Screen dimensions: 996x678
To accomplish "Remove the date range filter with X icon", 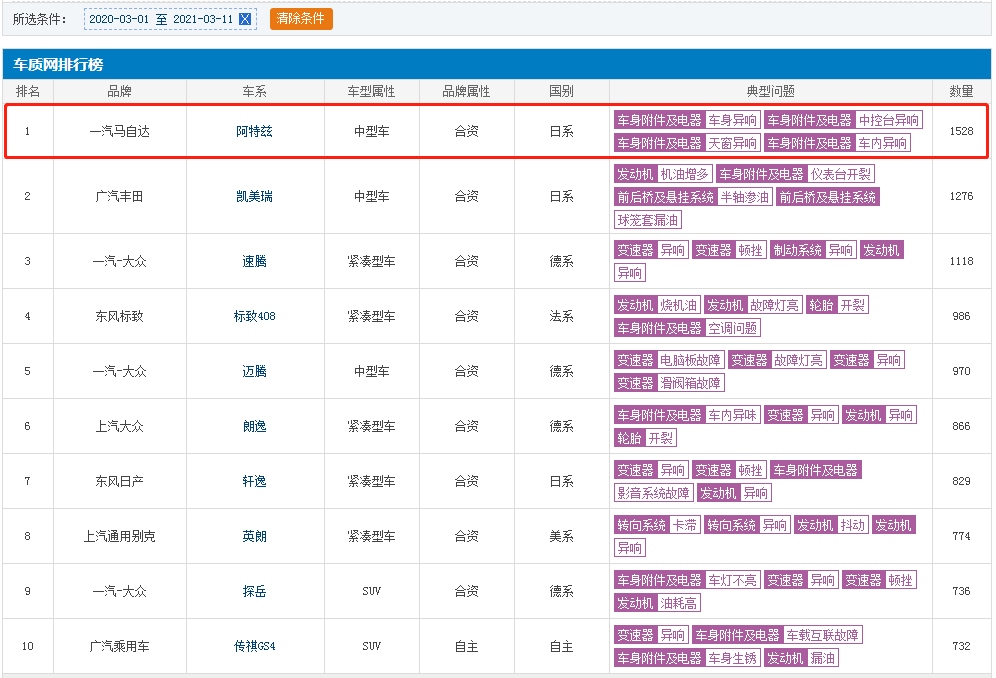I will (x=245, y=19).
